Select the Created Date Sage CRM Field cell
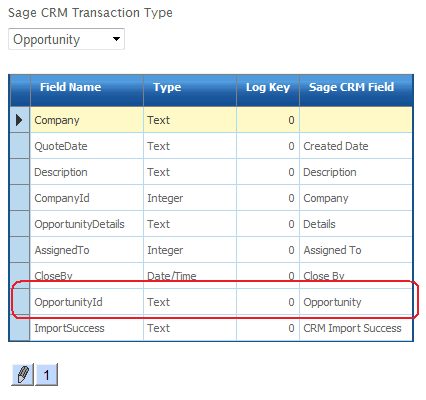Image resolution: width=426 pixels, height=400 pixels. (356, 146)
